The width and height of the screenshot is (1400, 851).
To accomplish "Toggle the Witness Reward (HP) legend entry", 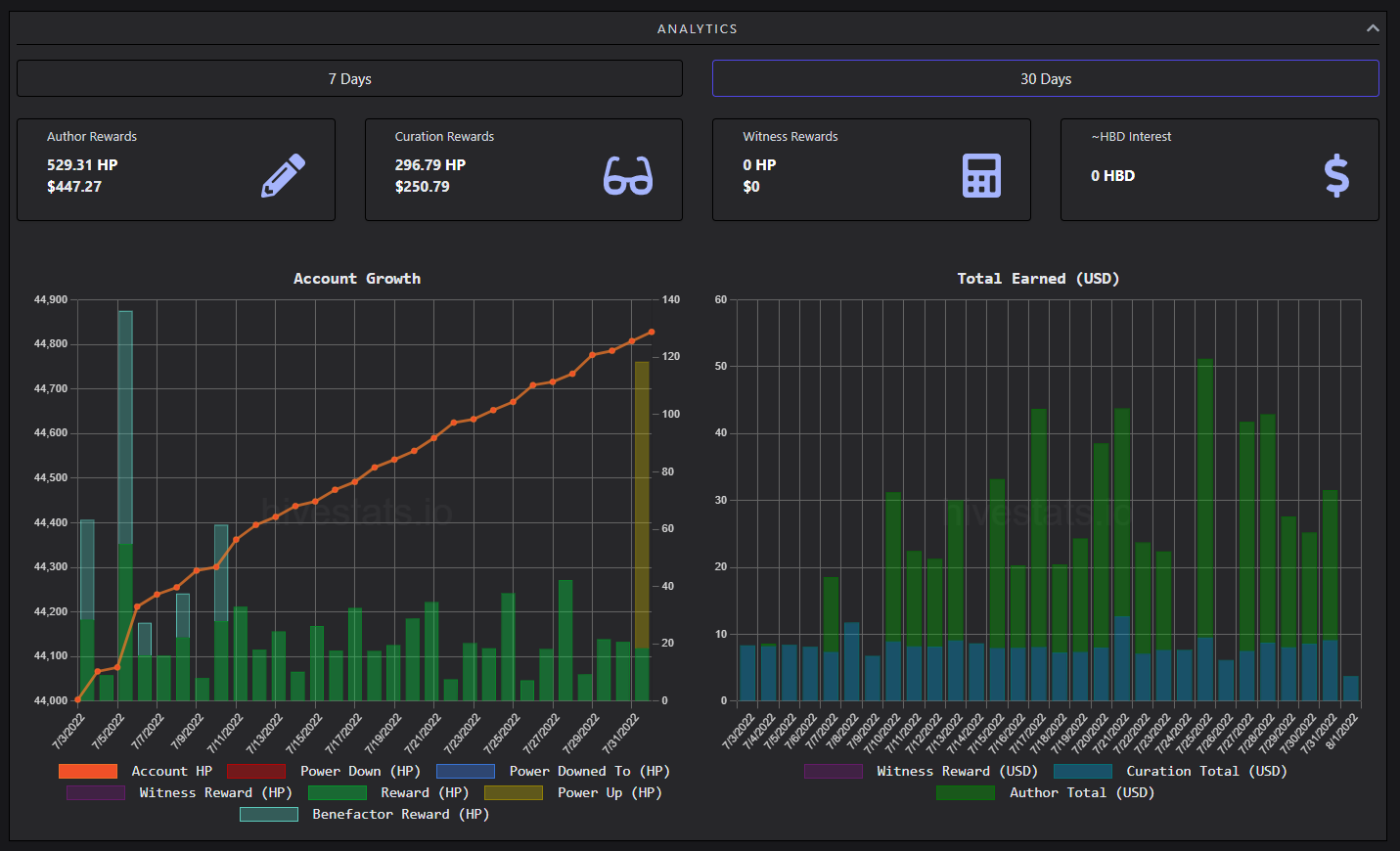I will (179, 792).
